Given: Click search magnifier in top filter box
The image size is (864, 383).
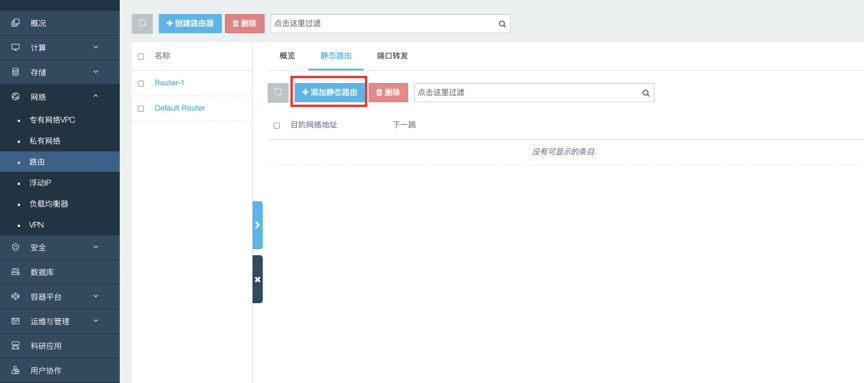Looking at the screenshot, I should (502, 24).
